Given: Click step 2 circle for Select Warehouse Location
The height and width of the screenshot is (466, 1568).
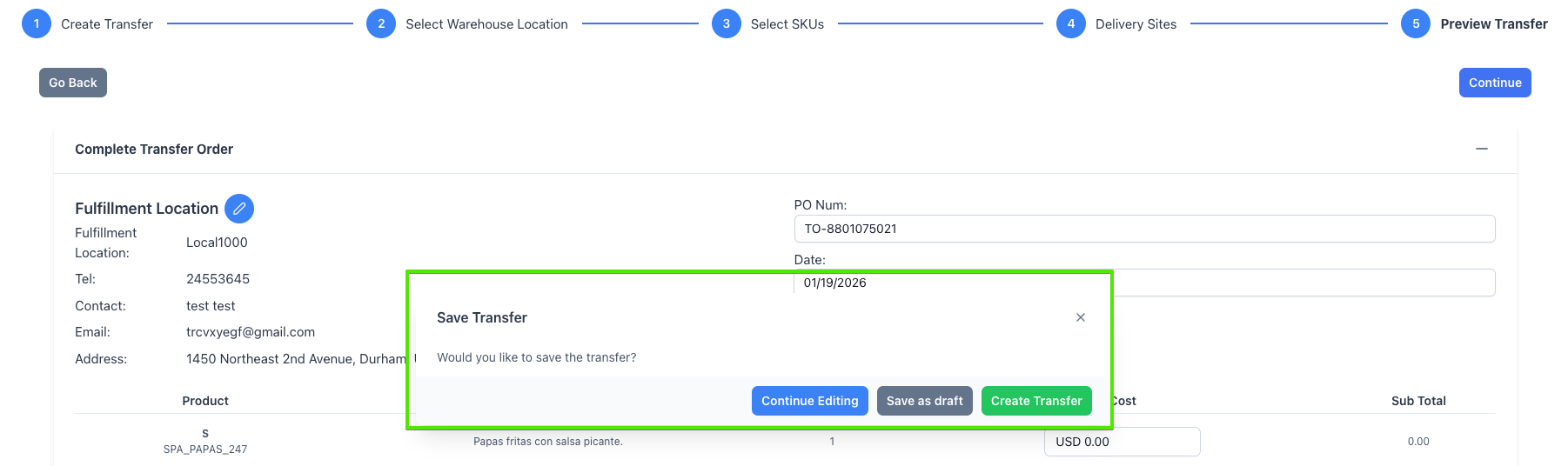Looking at the screenshot, I should [x=381, y=24].
